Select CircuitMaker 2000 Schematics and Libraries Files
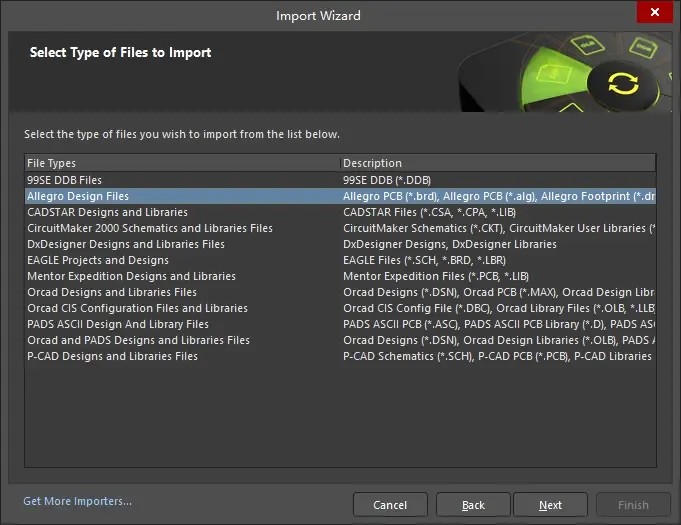 tap(340, 228)
